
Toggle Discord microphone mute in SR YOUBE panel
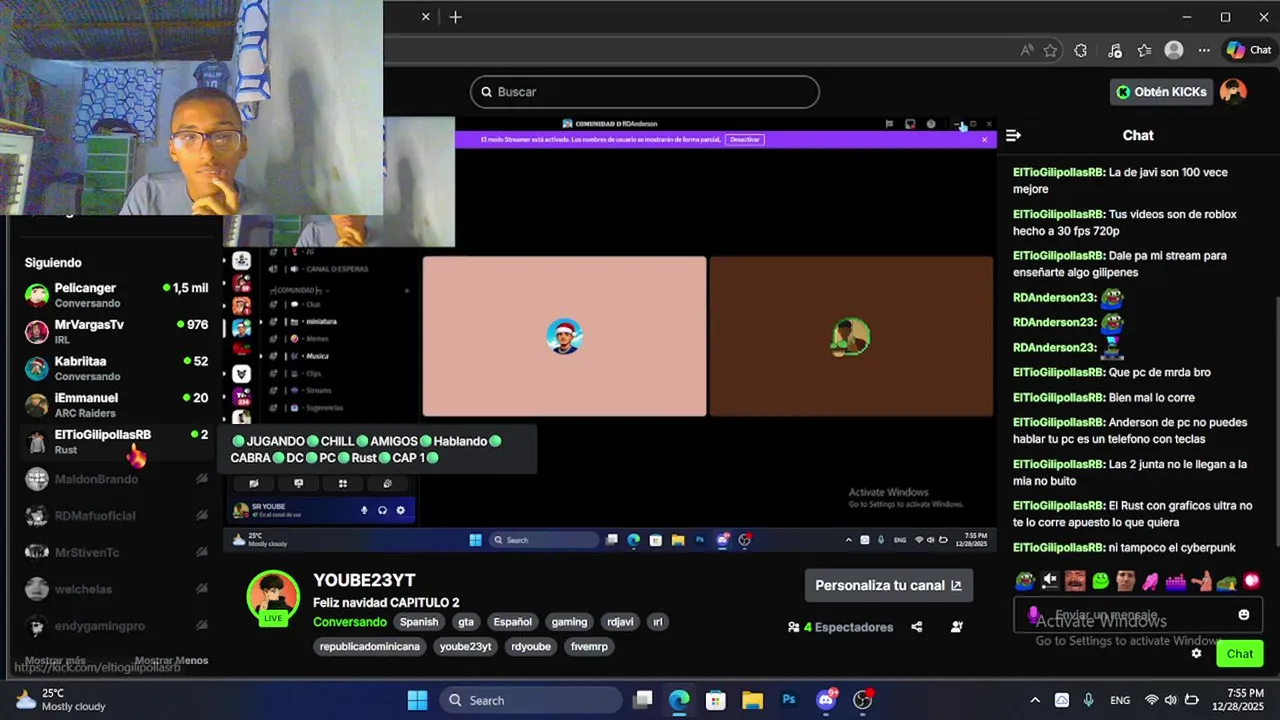(x=364, y=510)
